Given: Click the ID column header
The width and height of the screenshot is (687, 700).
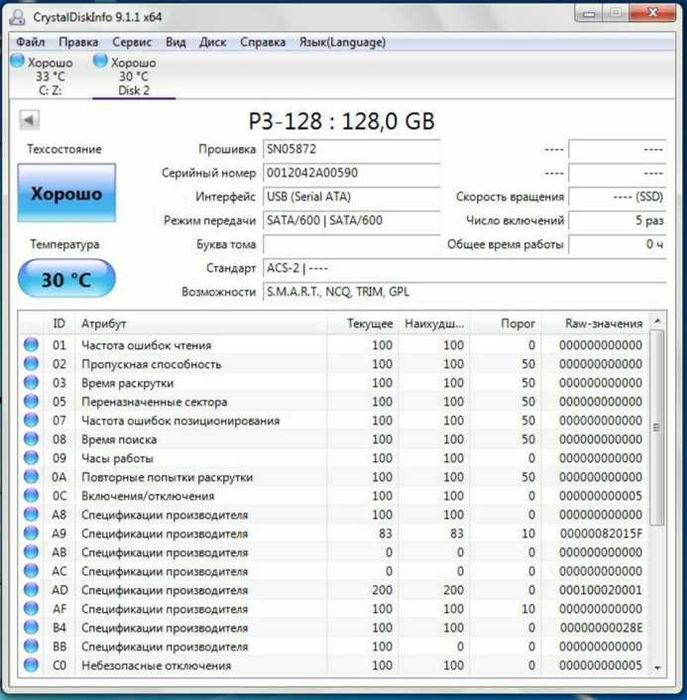Looking at the screenshot, I should pos(59,324).
